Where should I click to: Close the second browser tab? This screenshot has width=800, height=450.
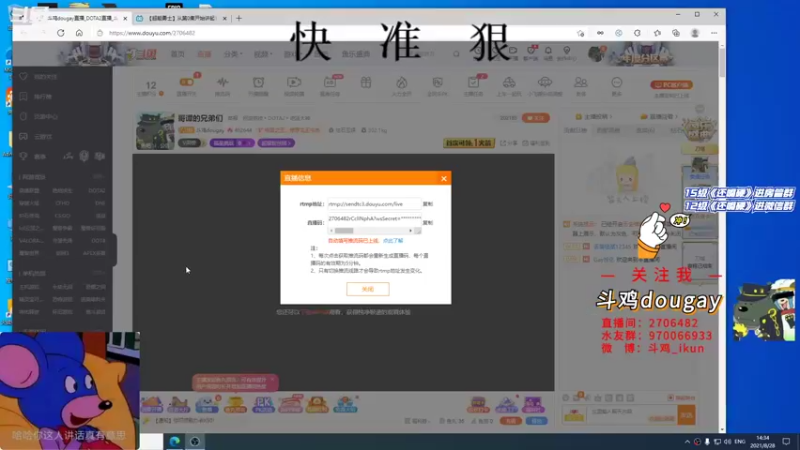[224, 18]
